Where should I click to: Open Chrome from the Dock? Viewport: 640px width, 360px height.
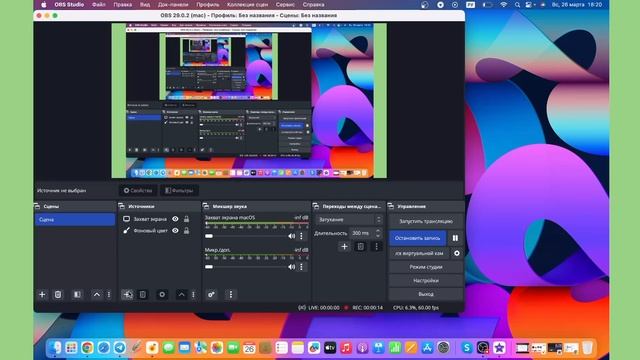[87, 348]
